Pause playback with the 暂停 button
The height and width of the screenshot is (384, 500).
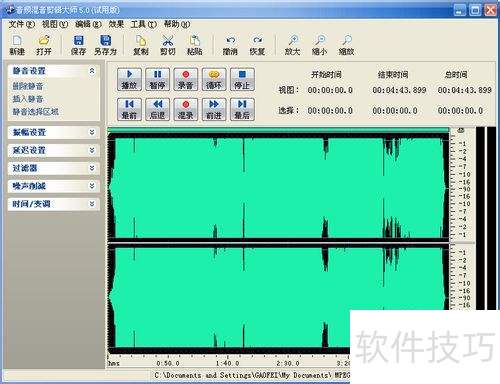(157, 79)
